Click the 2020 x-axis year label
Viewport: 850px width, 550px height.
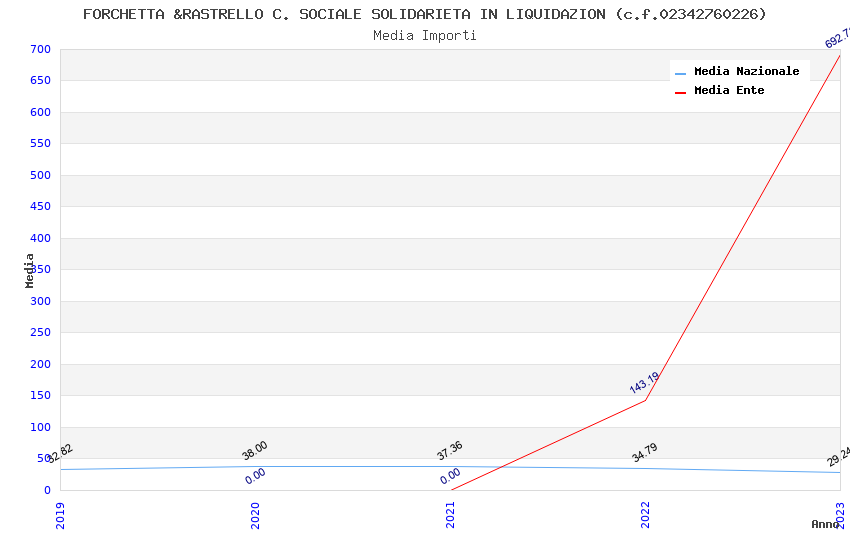pos(255,516)
